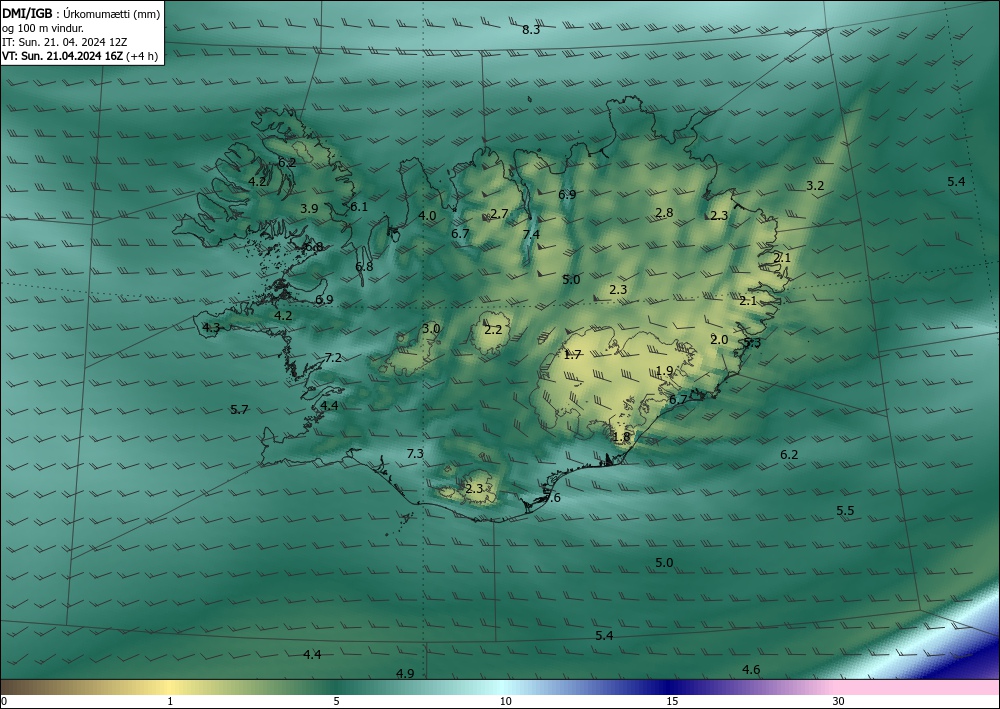This screenshot has height=709, width=1000.
Task: Click the 4.3 value on Snæfellsnes tip
Action: coord(211,328)
